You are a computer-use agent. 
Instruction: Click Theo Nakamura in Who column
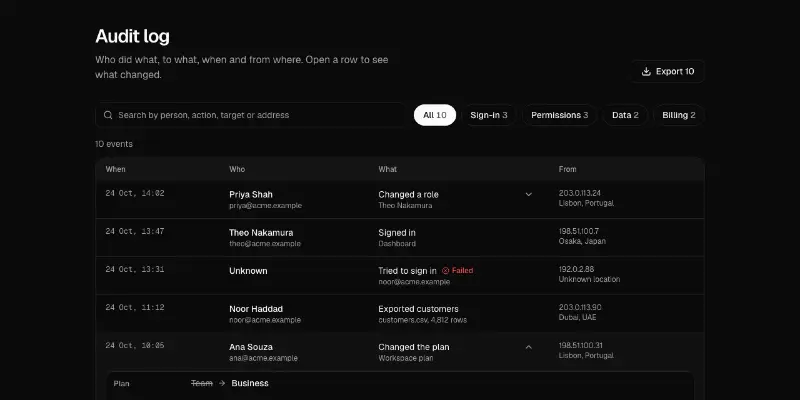pos(261,233)
